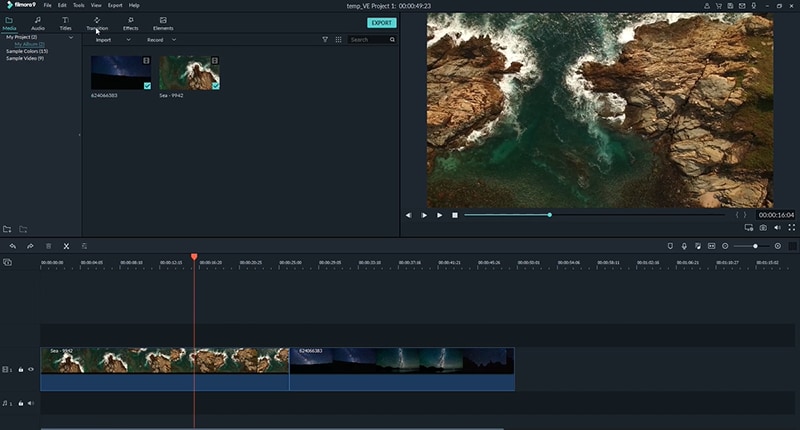Click the search magnifier icon

tap(392, 39)
